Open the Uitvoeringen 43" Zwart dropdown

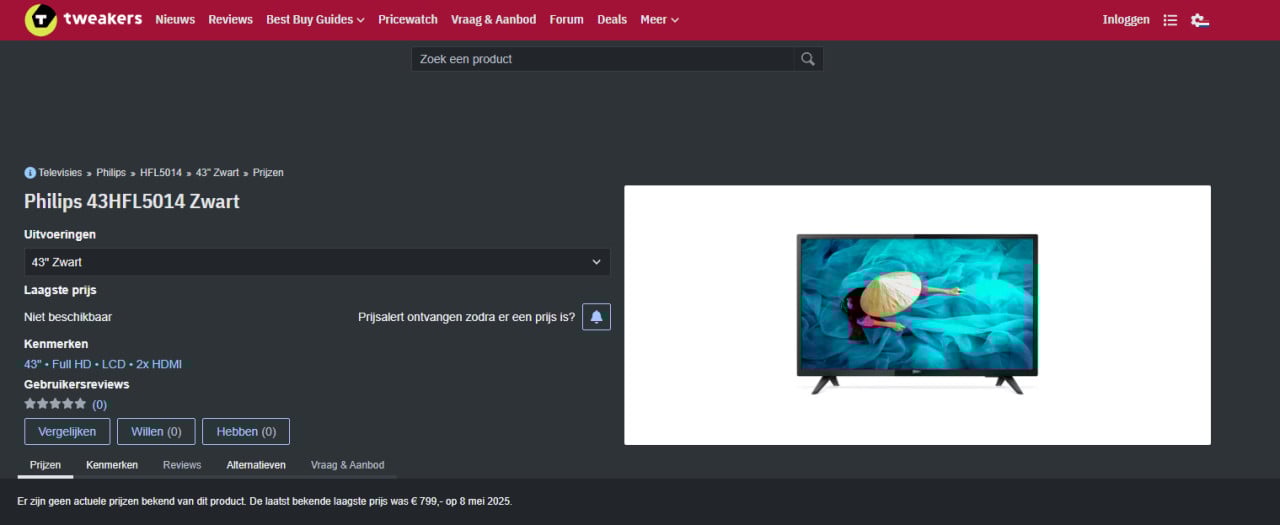click(x=317, y=262)
